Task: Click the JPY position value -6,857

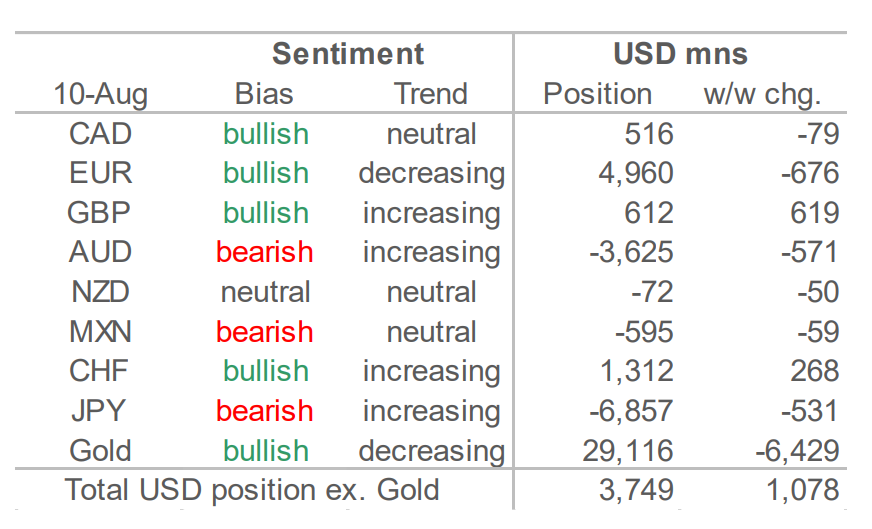Action: point(631,412)
